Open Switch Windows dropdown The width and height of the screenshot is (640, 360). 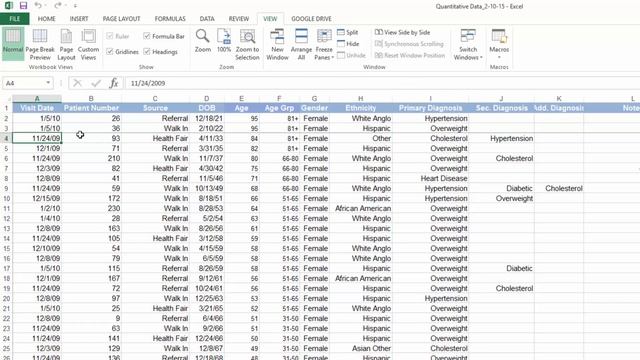(468, 44)
